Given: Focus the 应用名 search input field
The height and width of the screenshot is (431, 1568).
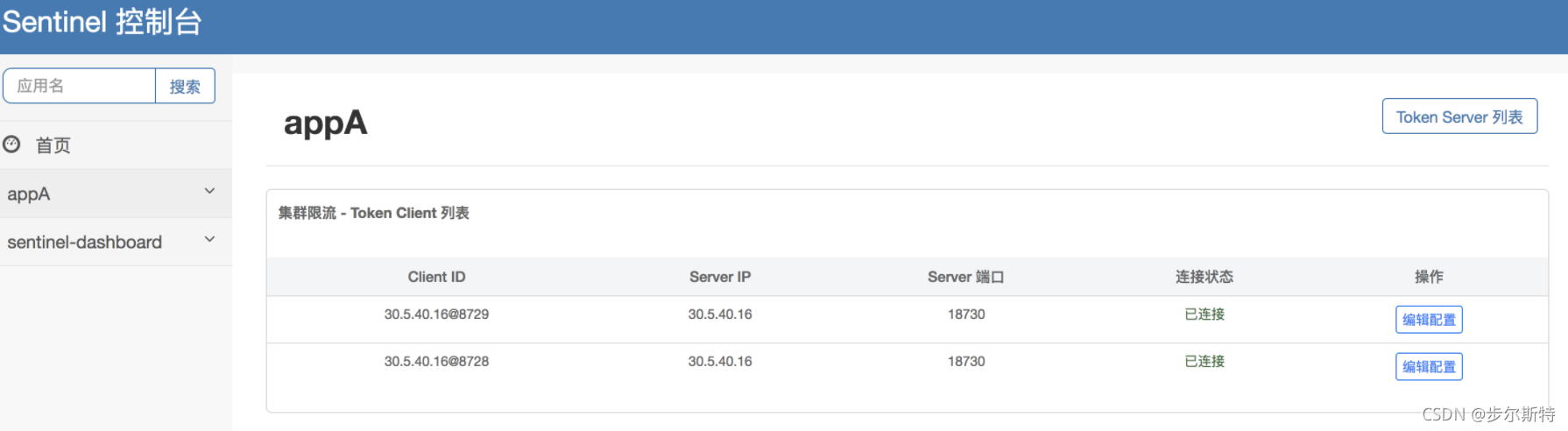Looking at the screenshot, I should [79, 86].
